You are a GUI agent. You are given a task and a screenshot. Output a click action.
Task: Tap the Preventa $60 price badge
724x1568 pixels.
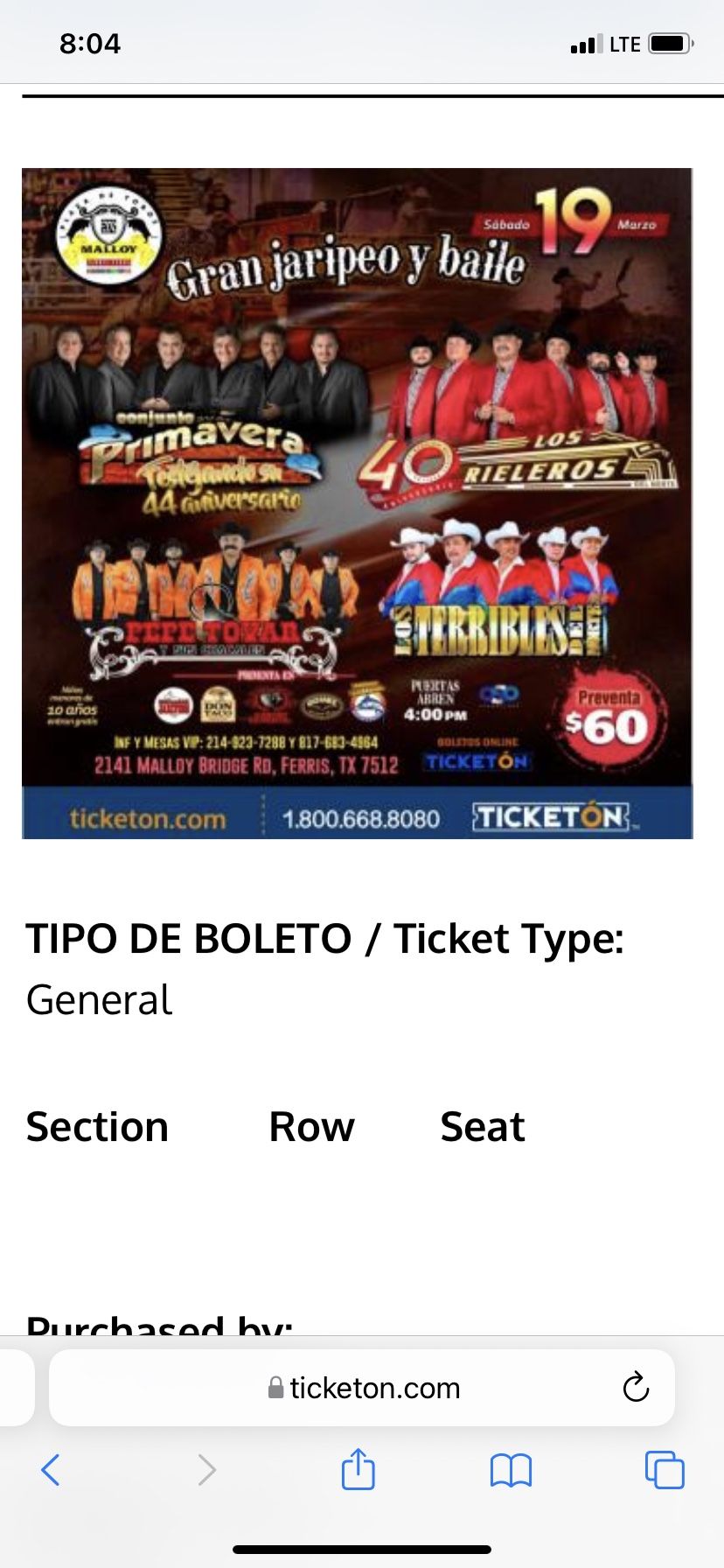609,717
